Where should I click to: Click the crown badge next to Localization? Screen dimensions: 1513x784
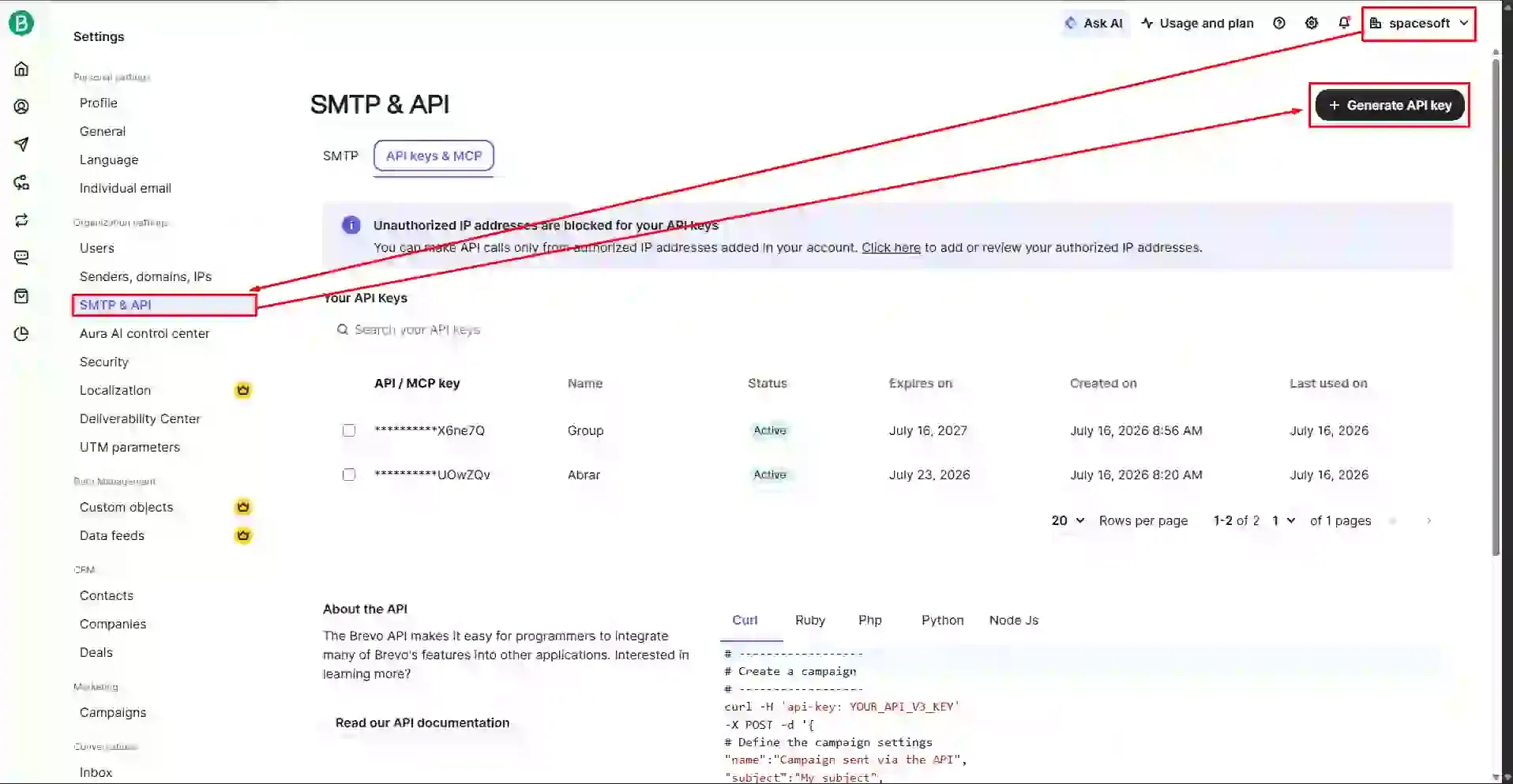pos(243,390)
